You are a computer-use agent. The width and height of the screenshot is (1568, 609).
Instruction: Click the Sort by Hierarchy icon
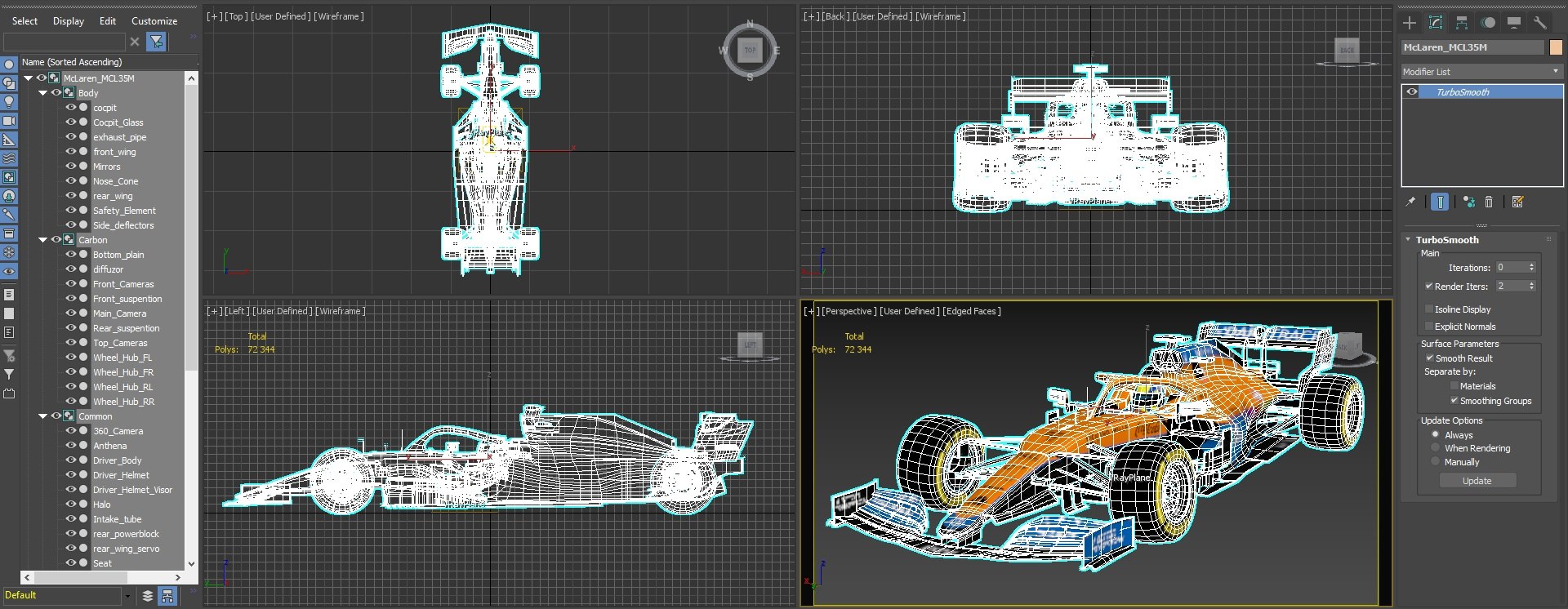167,596
